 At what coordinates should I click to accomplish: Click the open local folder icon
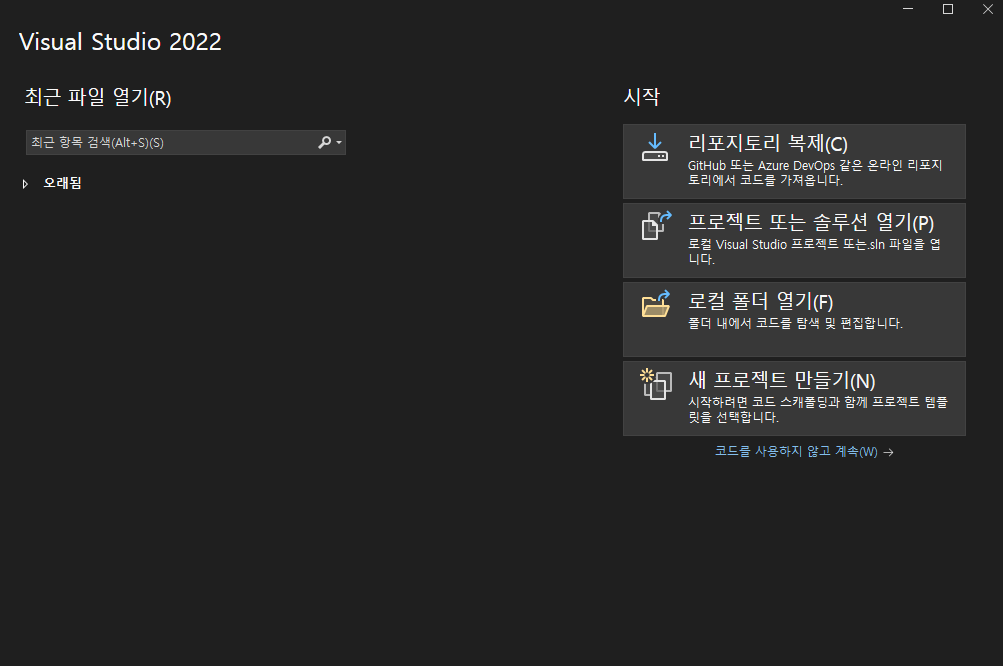pos(656,304)
